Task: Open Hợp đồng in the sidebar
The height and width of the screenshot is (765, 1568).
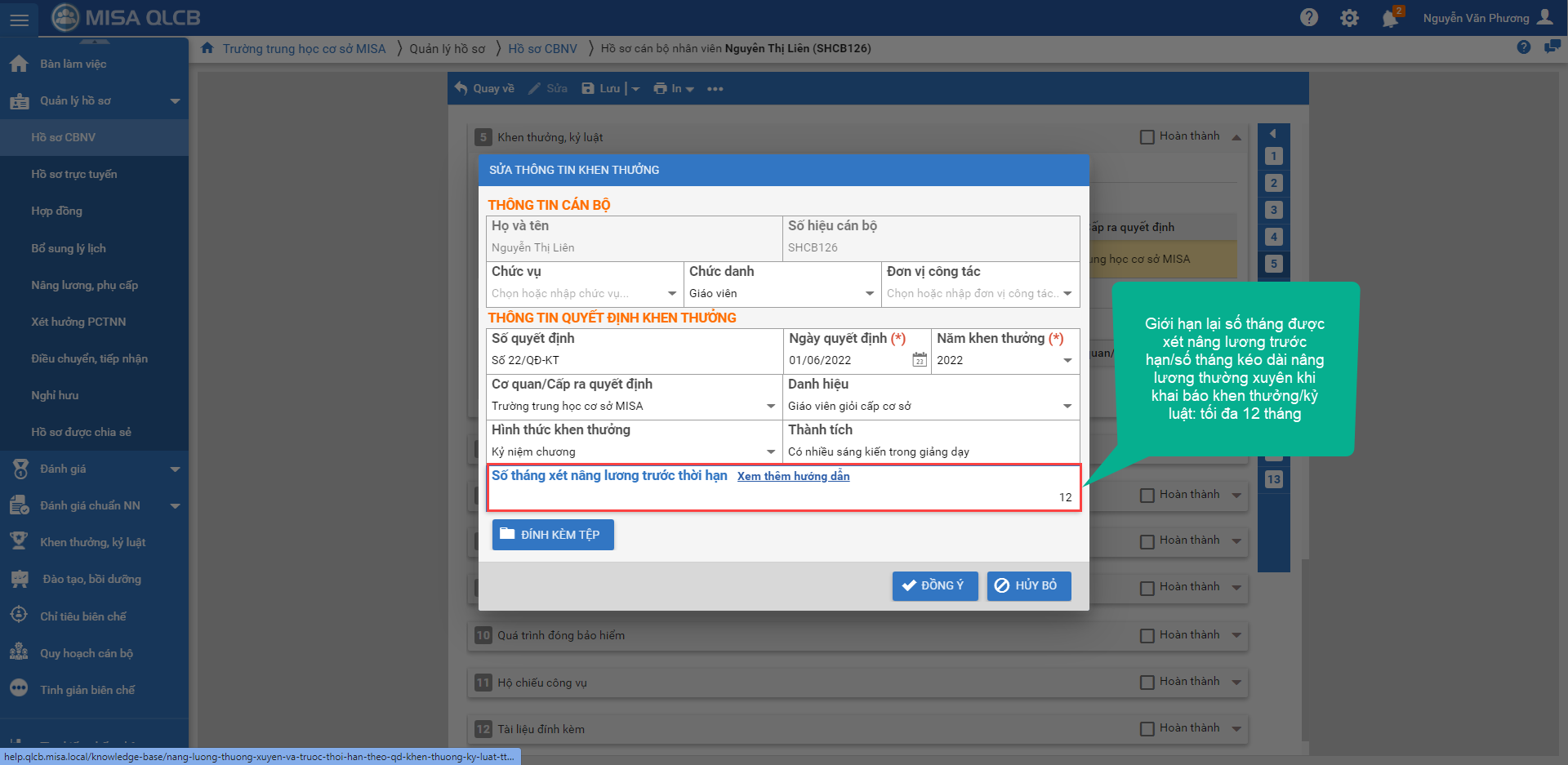Action: click(x=56, y=211)
